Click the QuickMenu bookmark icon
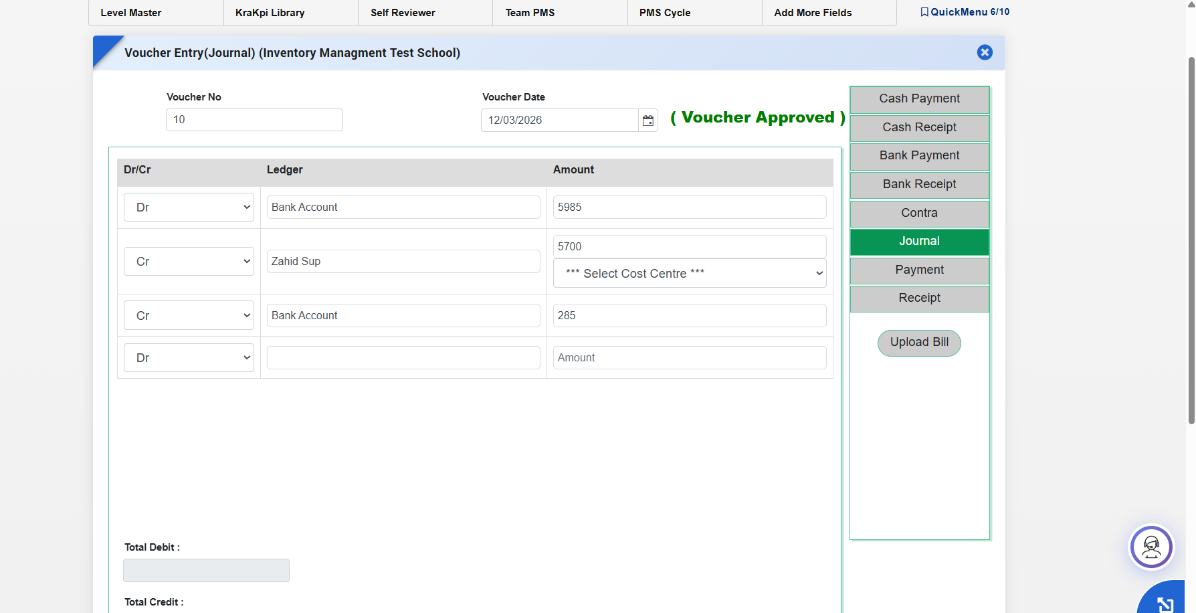This screenshot has width=1196, height=613. pos(924,12)
